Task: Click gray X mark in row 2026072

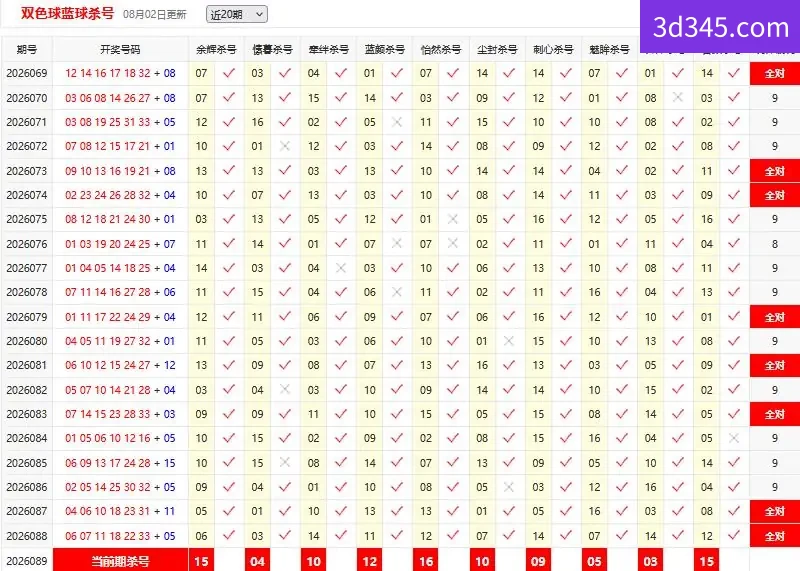Action: point(285,146)
